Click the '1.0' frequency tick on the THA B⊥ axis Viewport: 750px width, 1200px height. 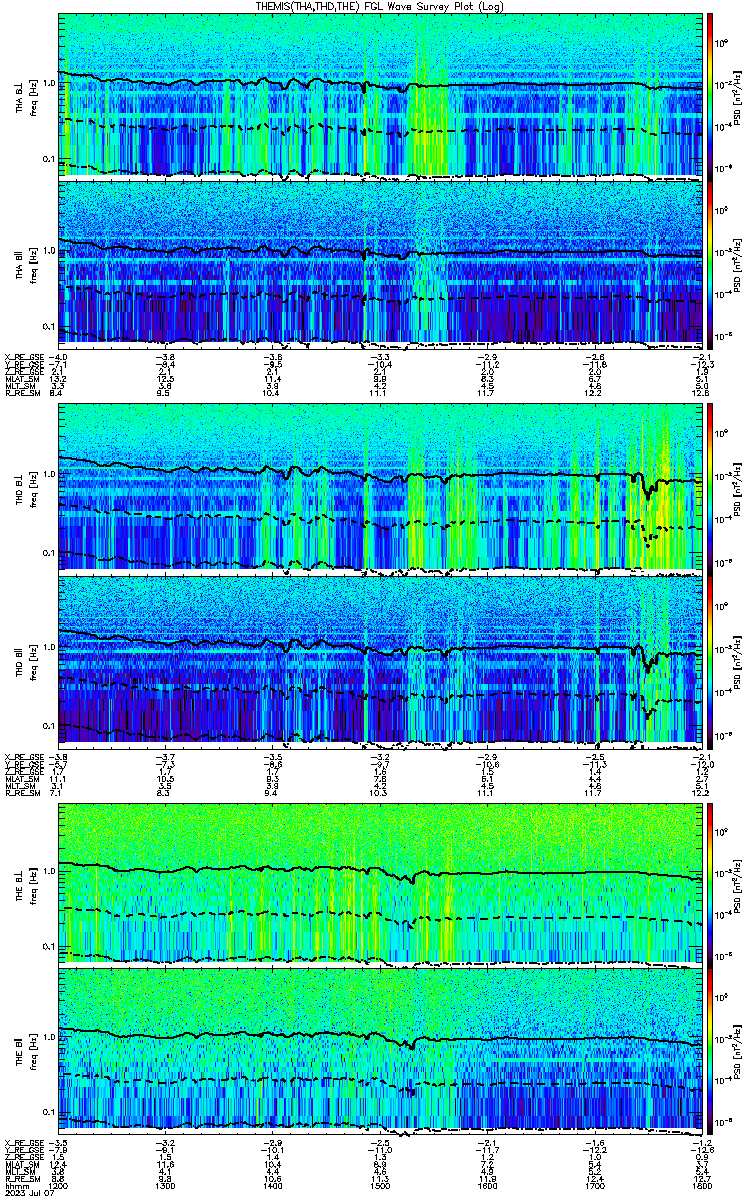[48, 81]
